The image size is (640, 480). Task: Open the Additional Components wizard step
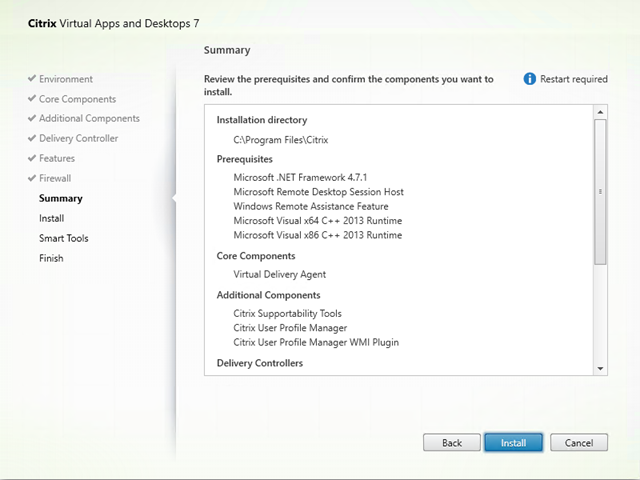(x=89, y=118)
